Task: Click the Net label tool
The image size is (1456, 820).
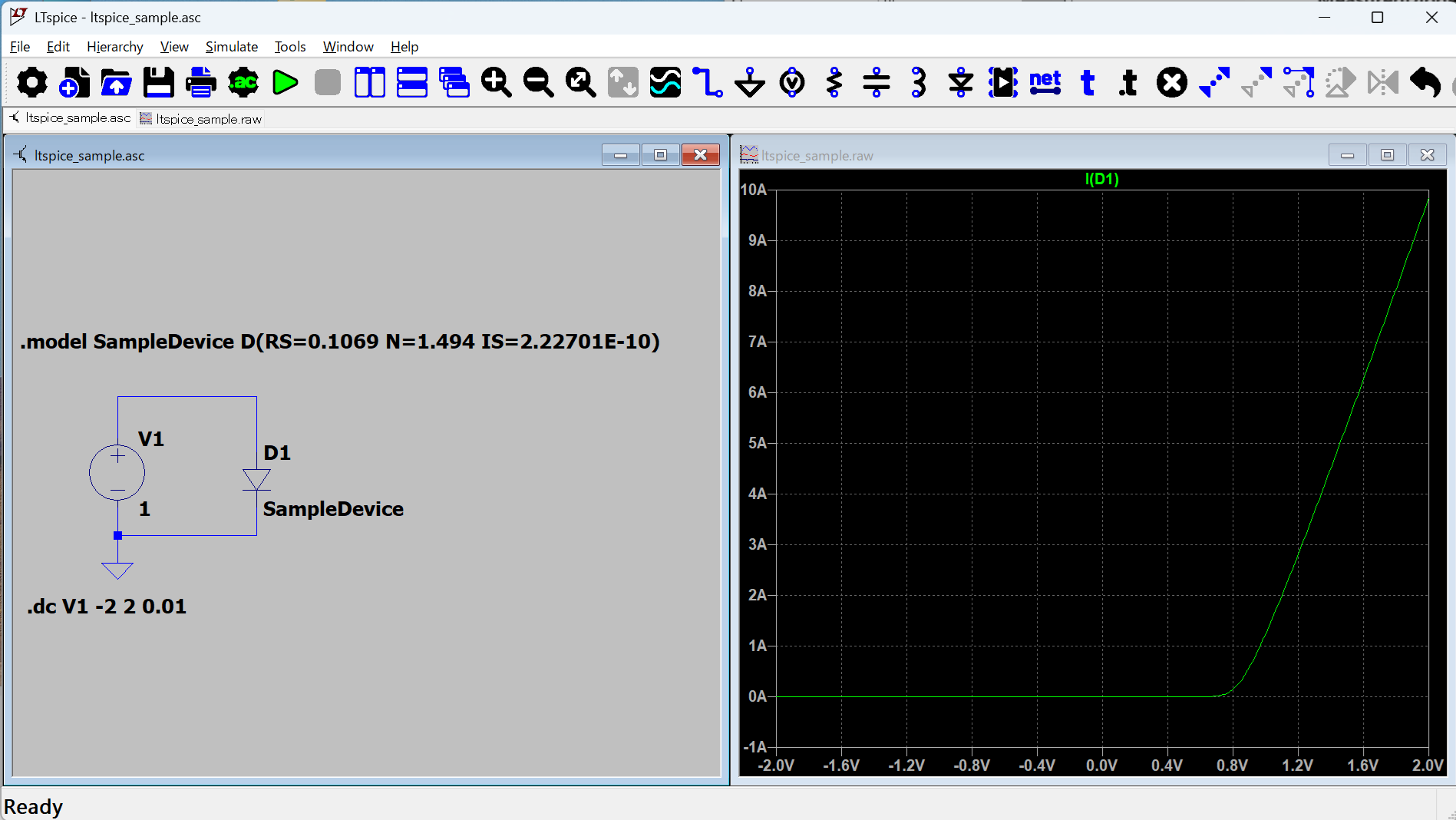Action: tap(1045, 83)
